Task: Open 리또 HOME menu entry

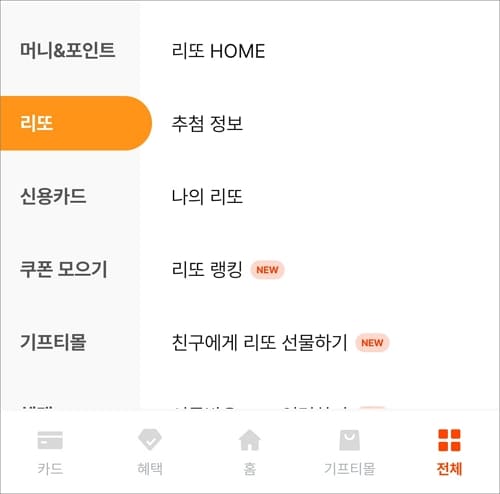Action: coord(218,51)
